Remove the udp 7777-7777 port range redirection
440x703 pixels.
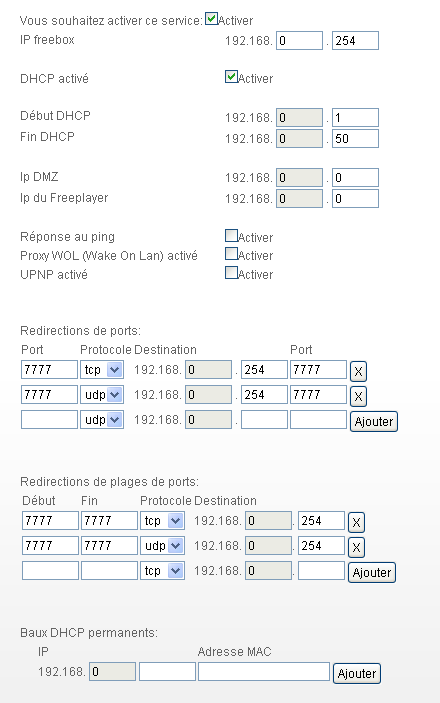click(356, 547)
